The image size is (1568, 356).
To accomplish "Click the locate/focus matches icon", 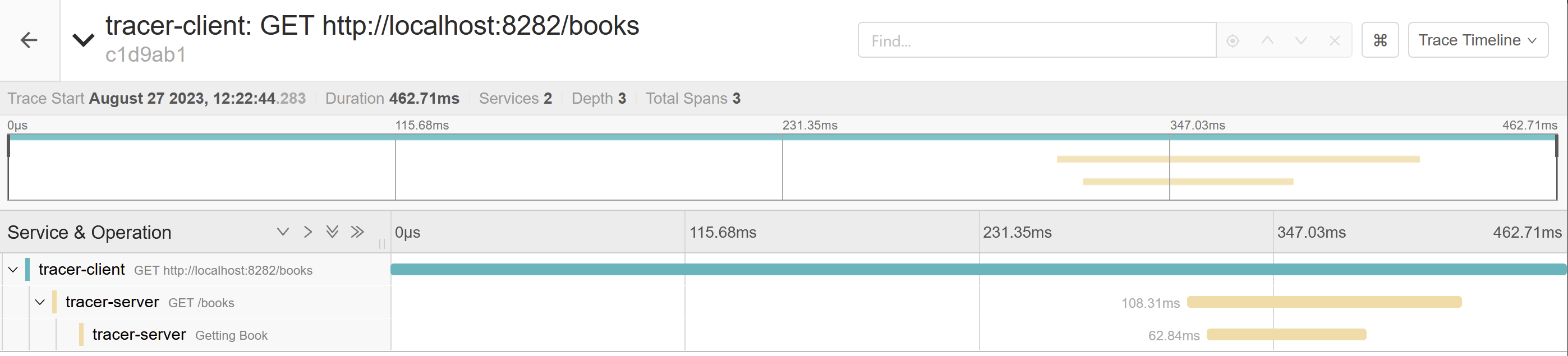I will coord(1233,41).
